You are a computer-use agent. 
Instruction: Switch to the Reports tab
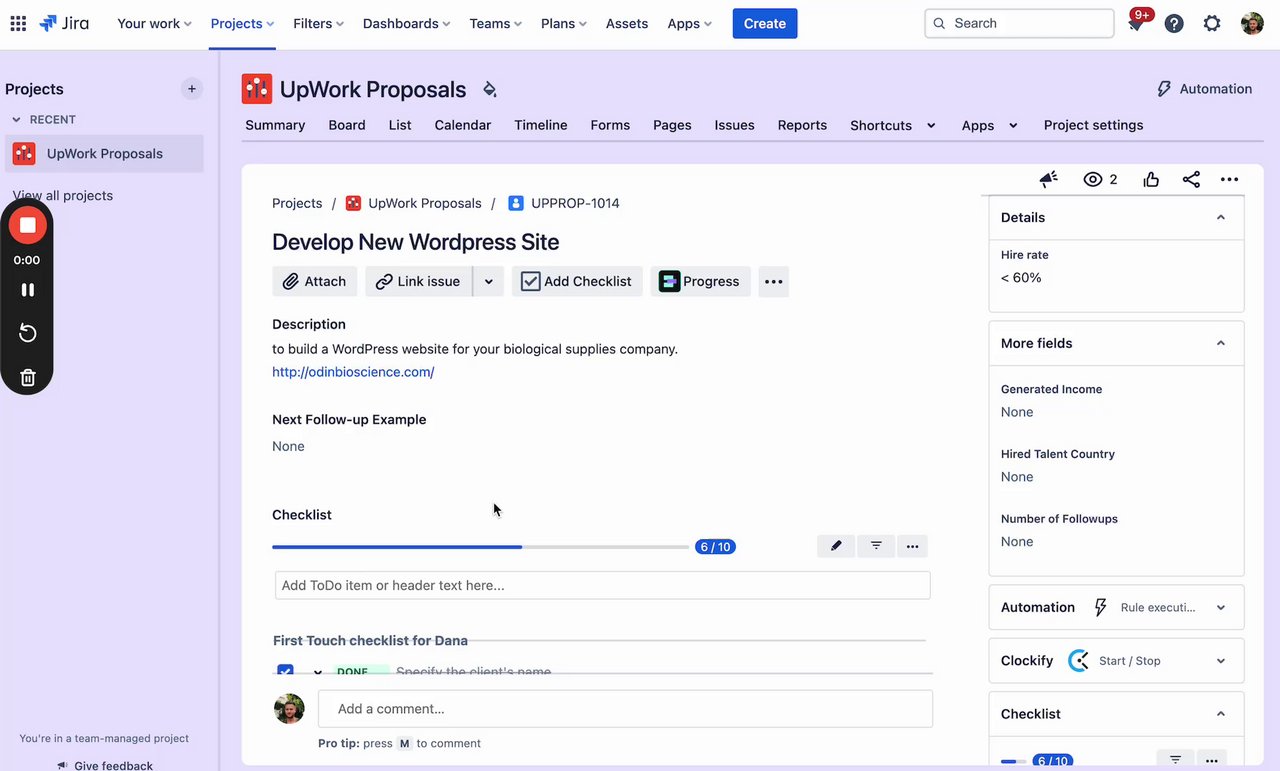tap(802, 125)
